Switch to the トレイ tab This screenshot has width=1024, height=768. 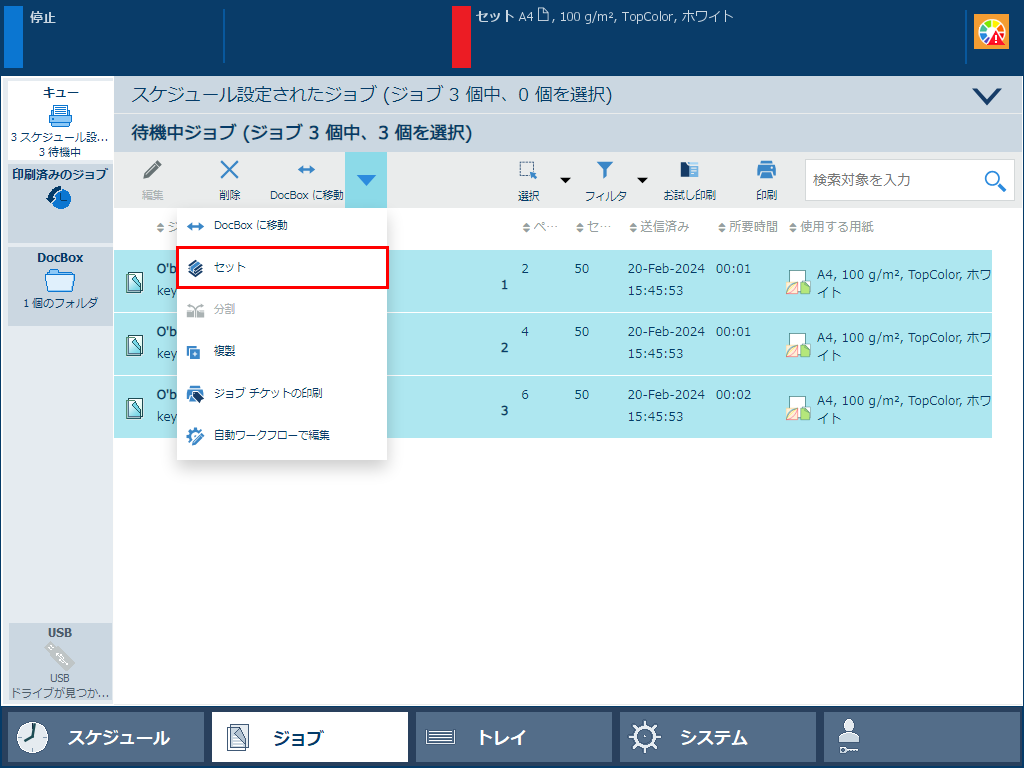pos(514,737)
